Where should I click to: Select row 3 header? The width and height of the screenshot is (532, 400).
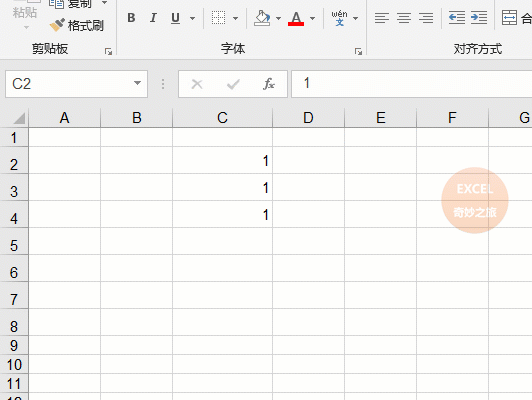click(14, 188)
